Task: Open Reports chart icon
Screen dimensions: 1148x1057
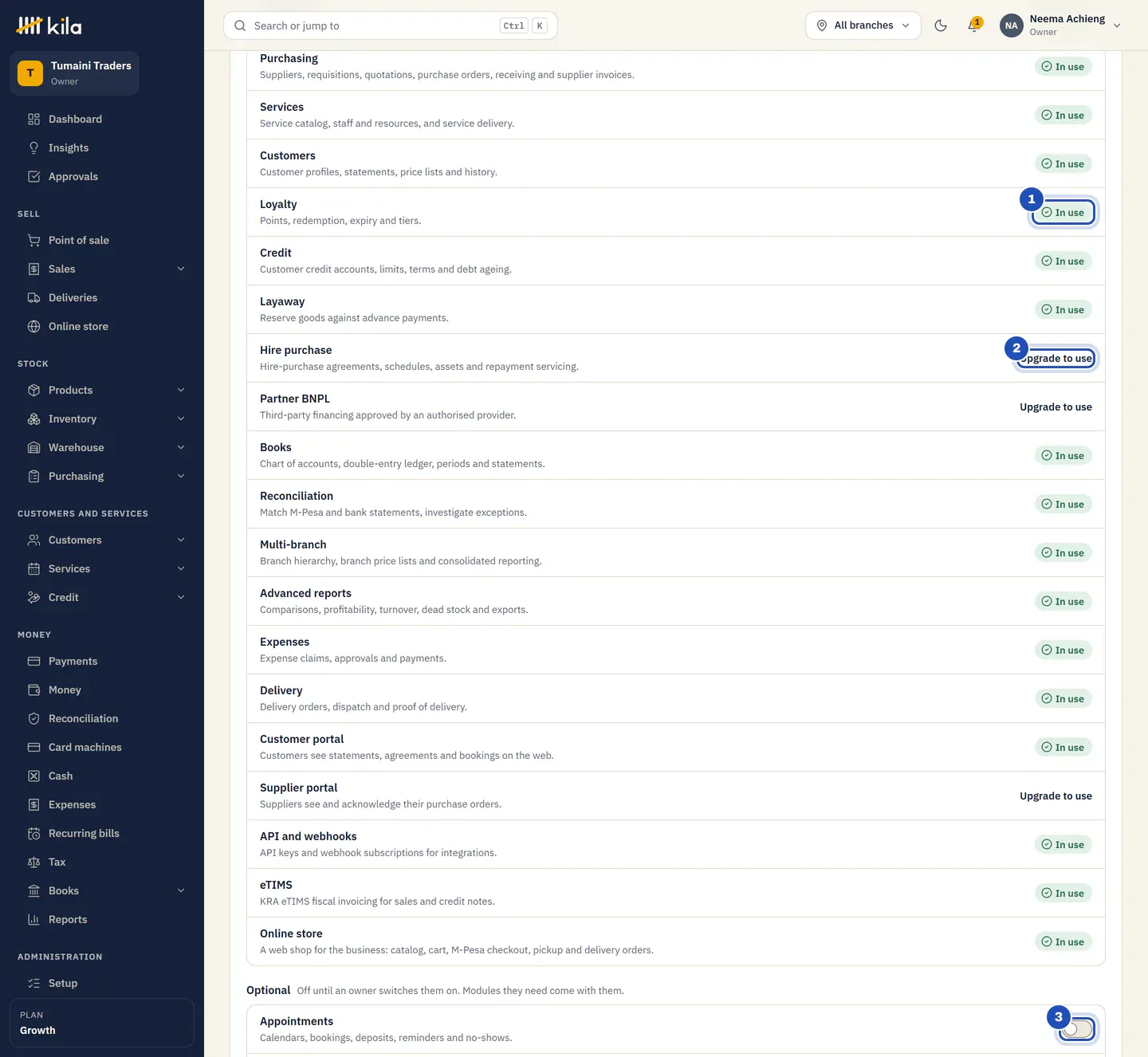Action: tap(33, 919)
